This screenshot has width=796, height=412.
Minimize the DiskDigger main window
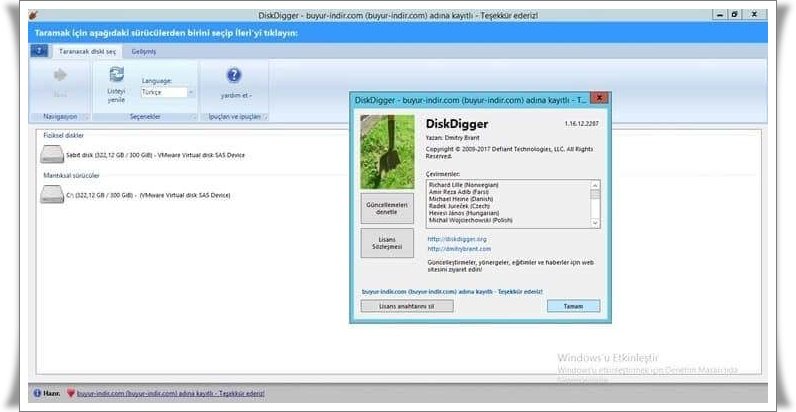[x=719, y=15]
